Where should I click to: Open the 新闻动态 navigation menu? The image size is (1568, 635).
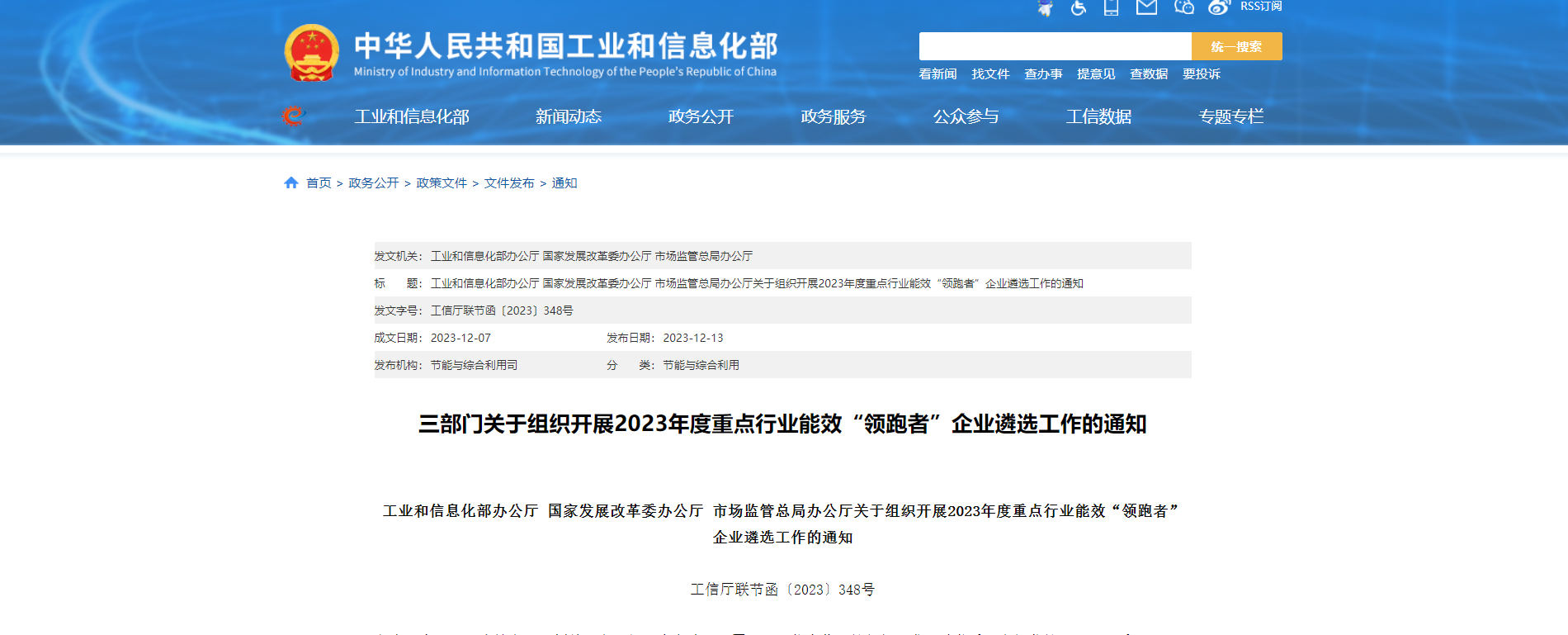coord(569,117)
